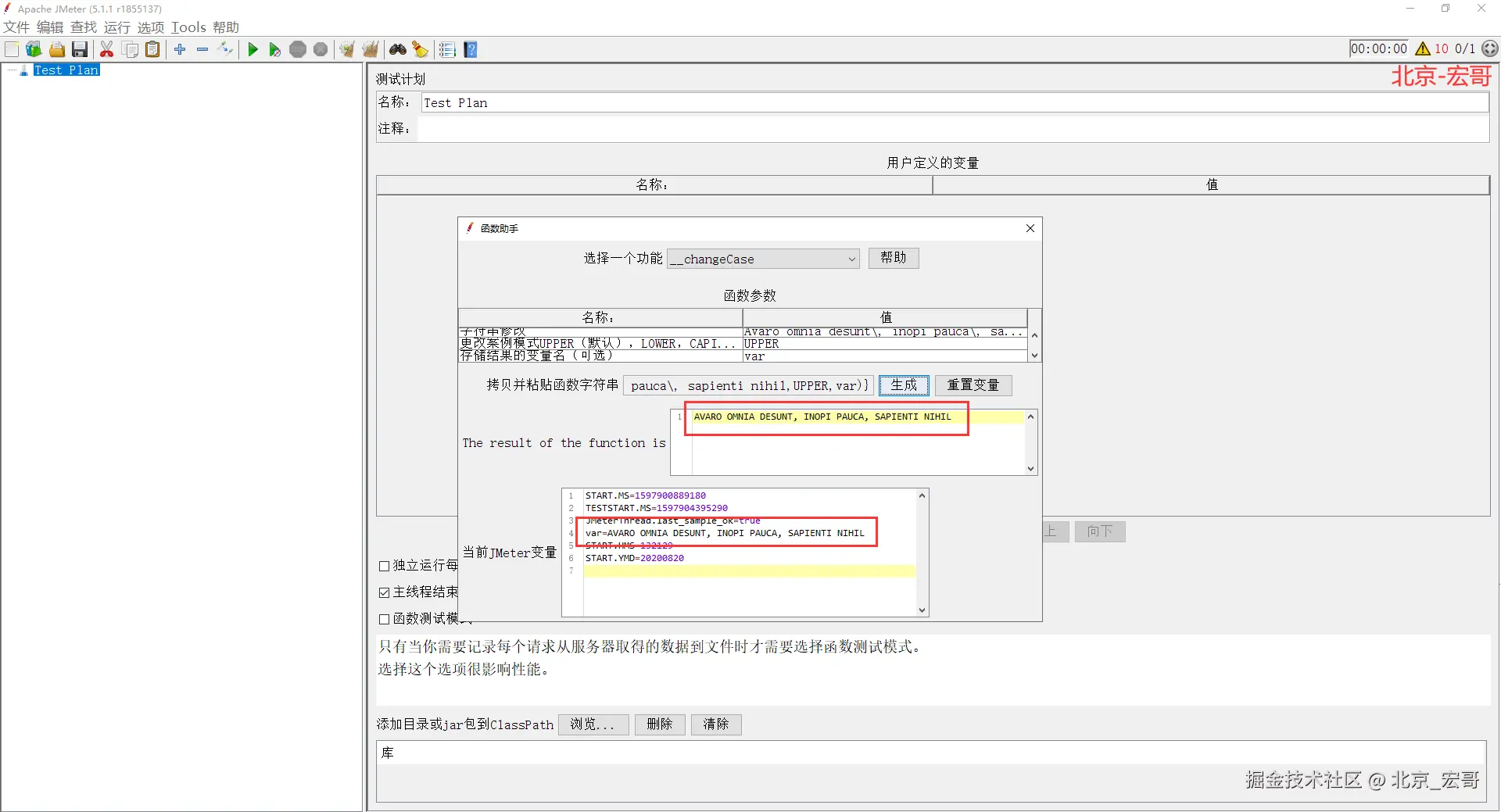Viewport: 1501px width, 812px height.
Task: Clear all results with double broom icon
Action: tap(370, 49)
